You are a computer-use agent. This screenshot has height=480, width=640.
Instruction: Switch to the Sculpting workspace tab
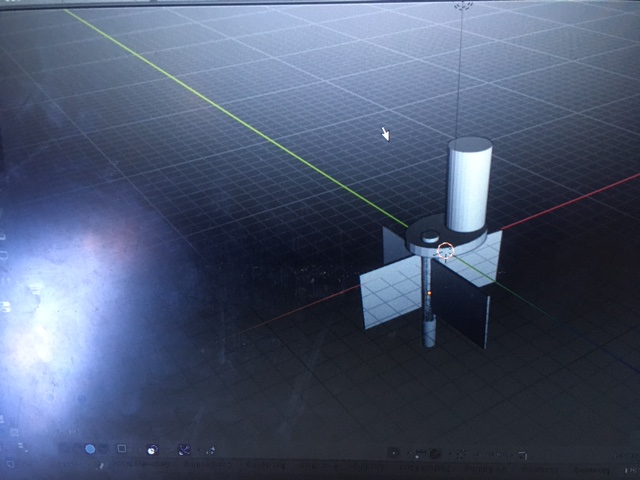539,470
